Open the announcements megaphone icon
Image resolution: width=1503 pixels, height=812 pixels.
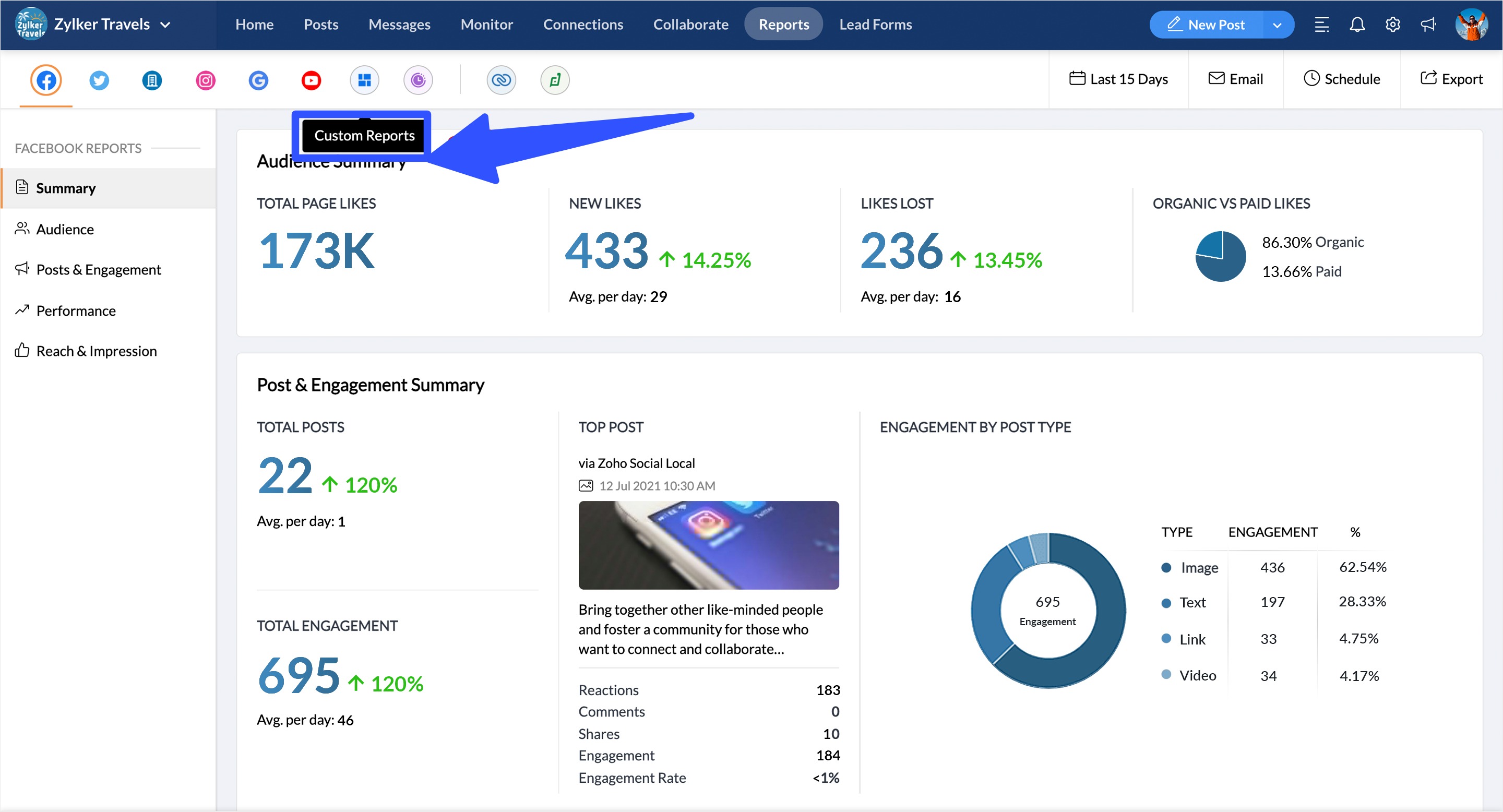coord(1428,24)
